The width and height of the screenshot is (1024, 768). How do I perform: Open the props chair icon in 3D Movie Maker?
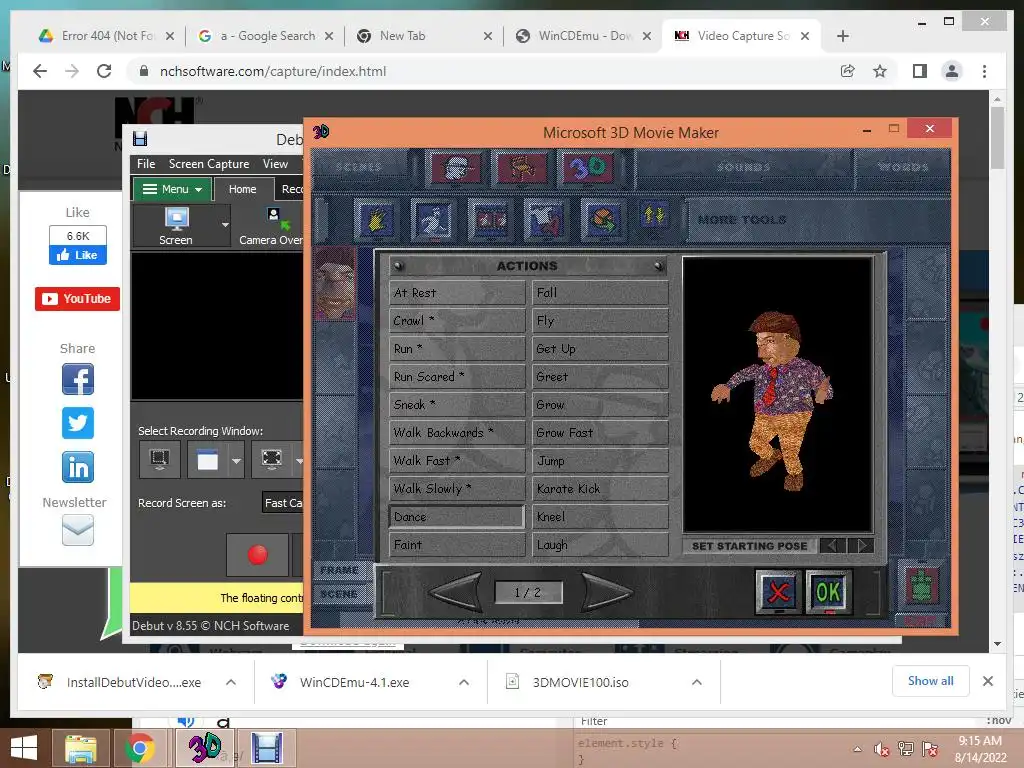520,167
